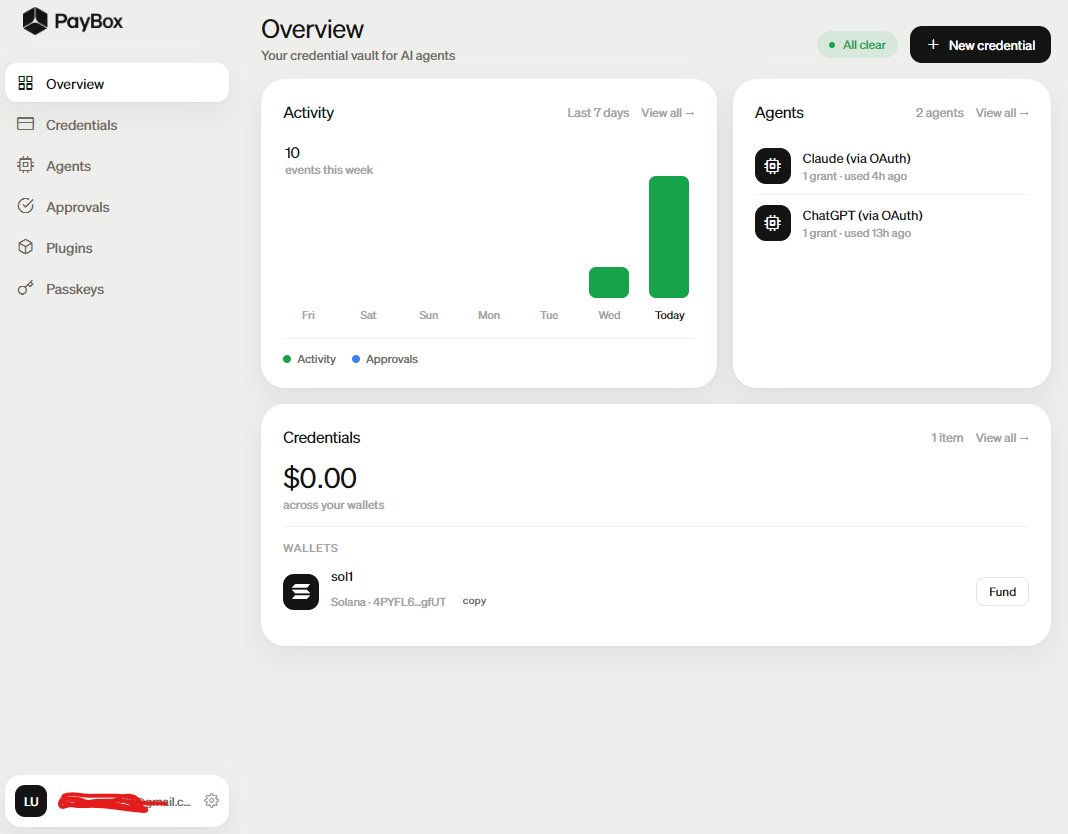Open the Approvals section label
This screenshot has height=834, width=1068.
point(78,207)
